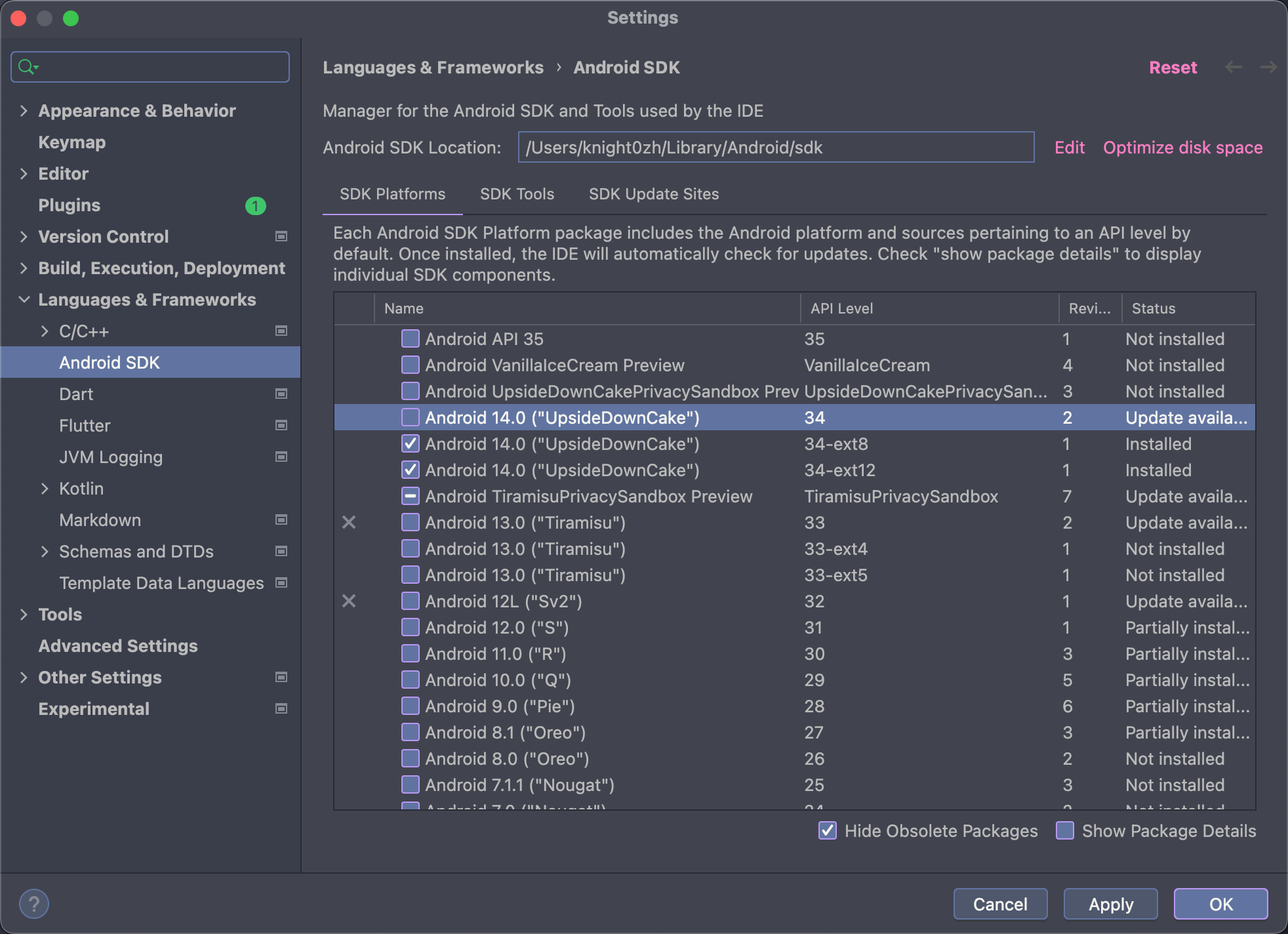
Task: Switch to SDK Platforms tab
Action: point(392,194)
